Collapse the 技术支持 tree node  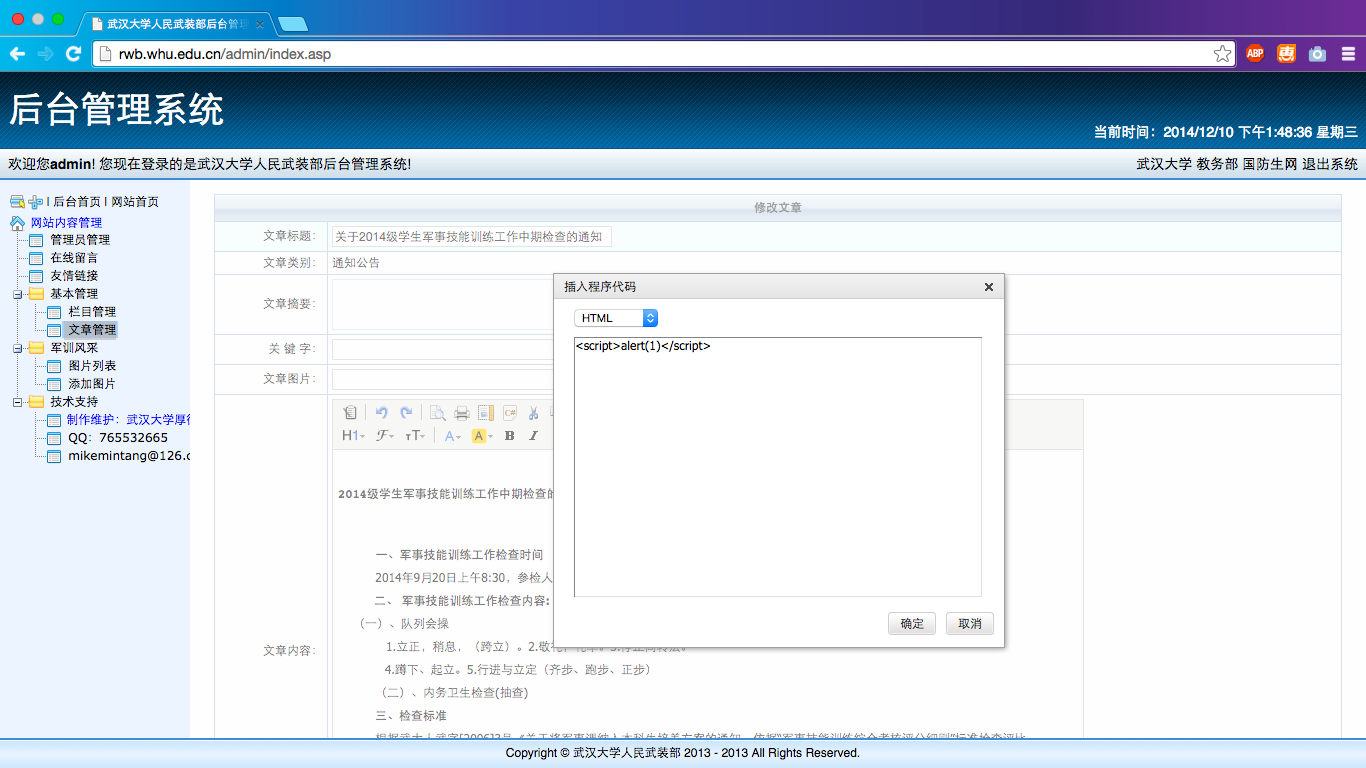(17, 402)
